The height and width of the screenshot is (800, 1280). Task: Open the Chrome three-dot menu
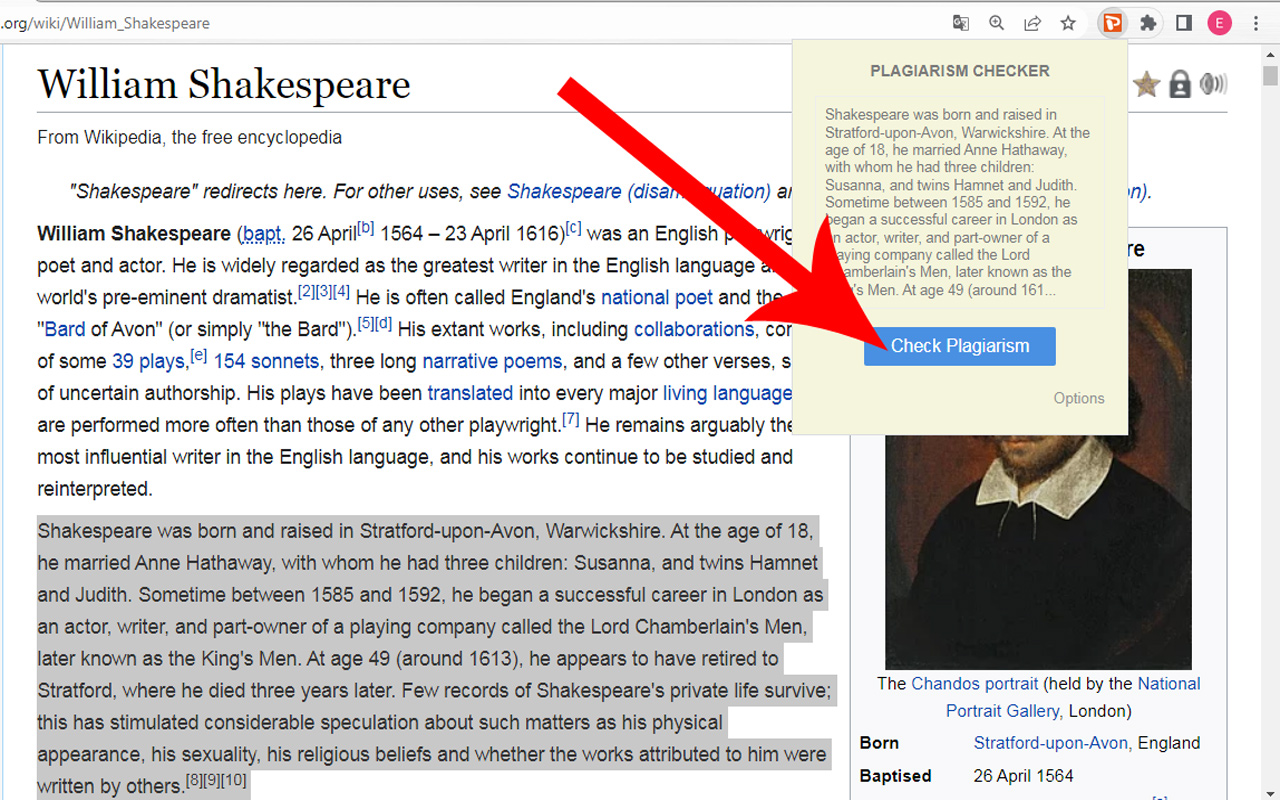pyautogui.click(x=1256, y=23)
